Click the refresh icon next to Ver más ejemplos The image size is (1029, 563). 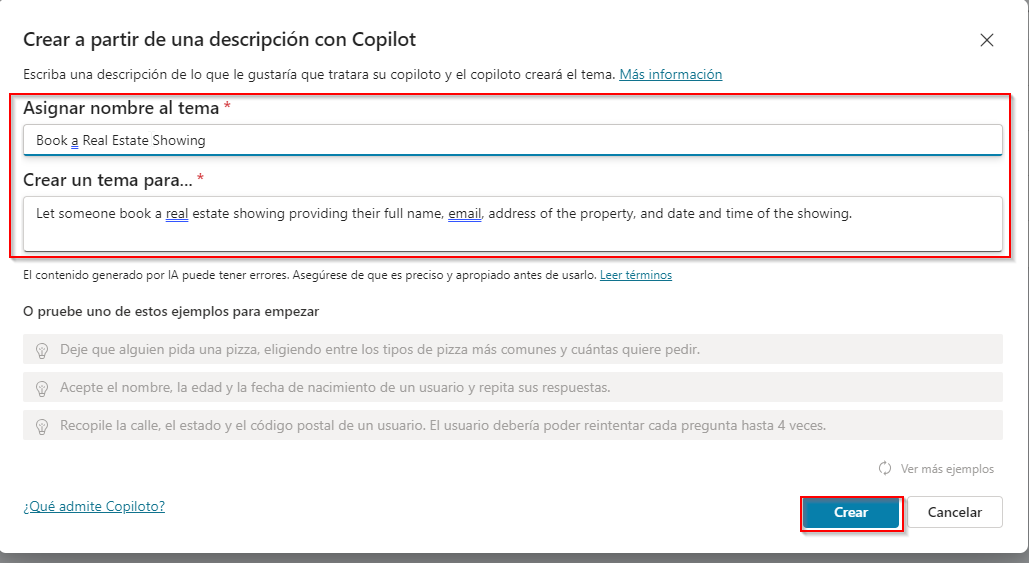click(885, 469)
